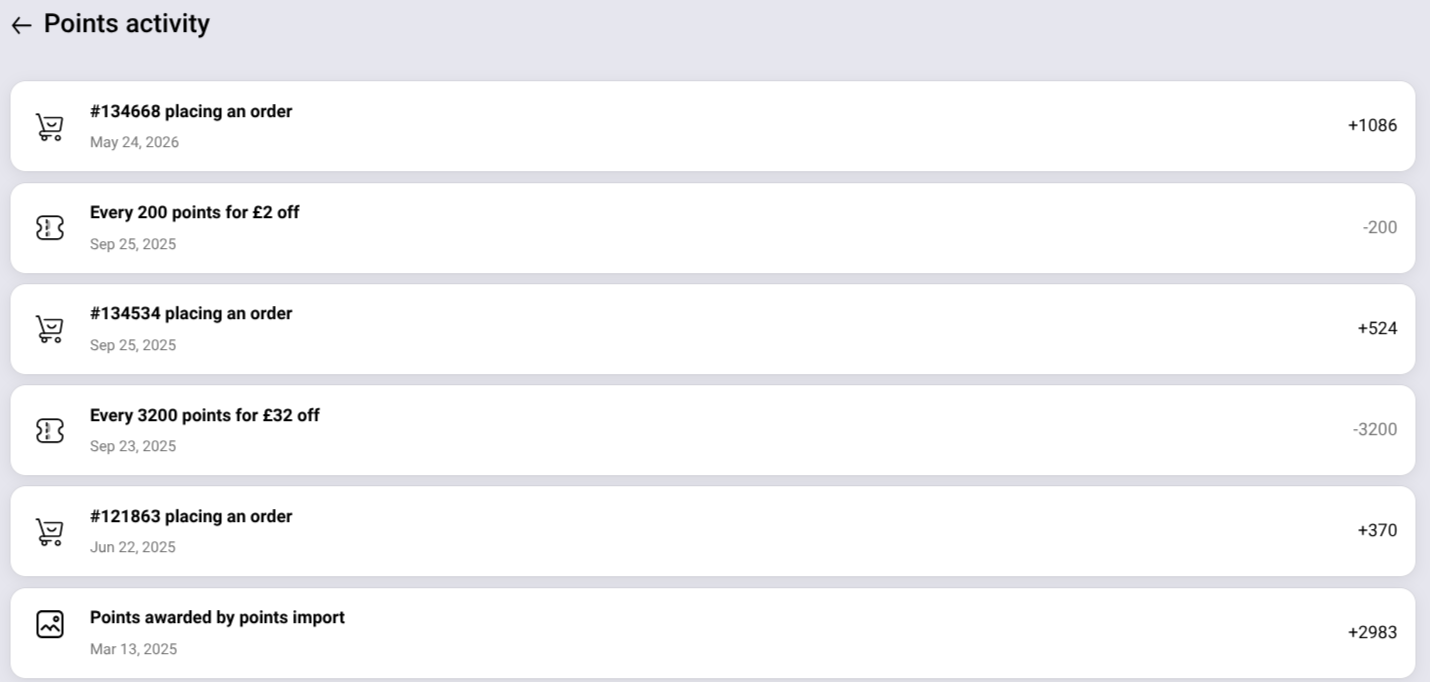The height and width of the screenshot is (682, 1430).
Task: Click the +524 points value
Action: click(1377, 329)
